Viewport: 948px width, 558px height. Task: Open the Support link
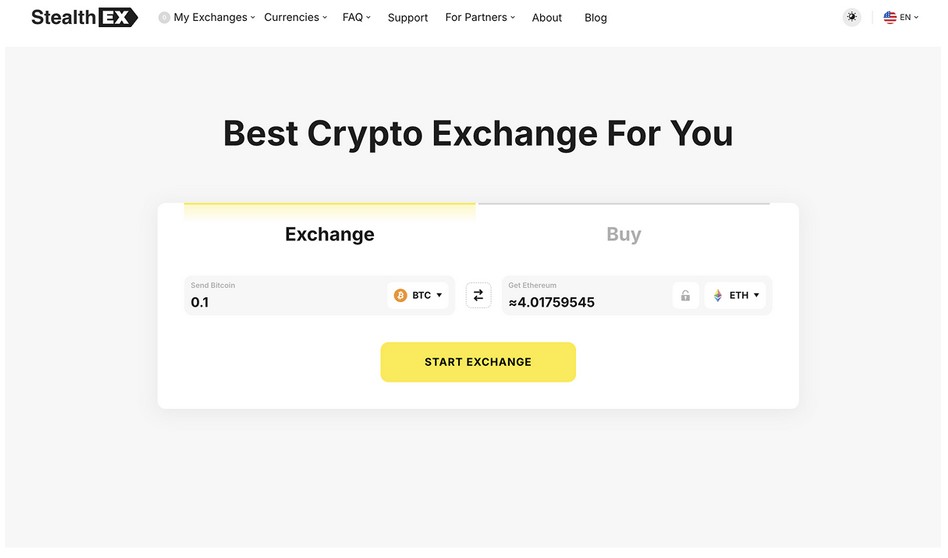tap(407, 18)
